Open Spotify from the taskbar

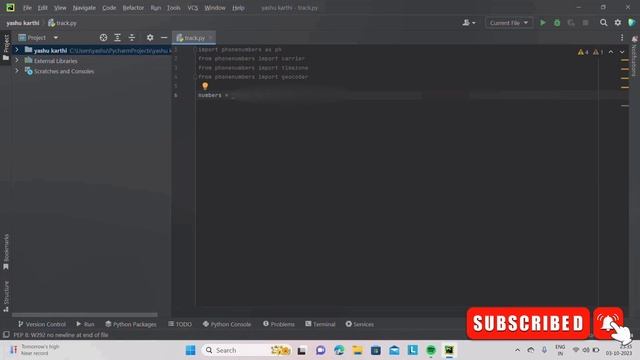pos(431,350)
